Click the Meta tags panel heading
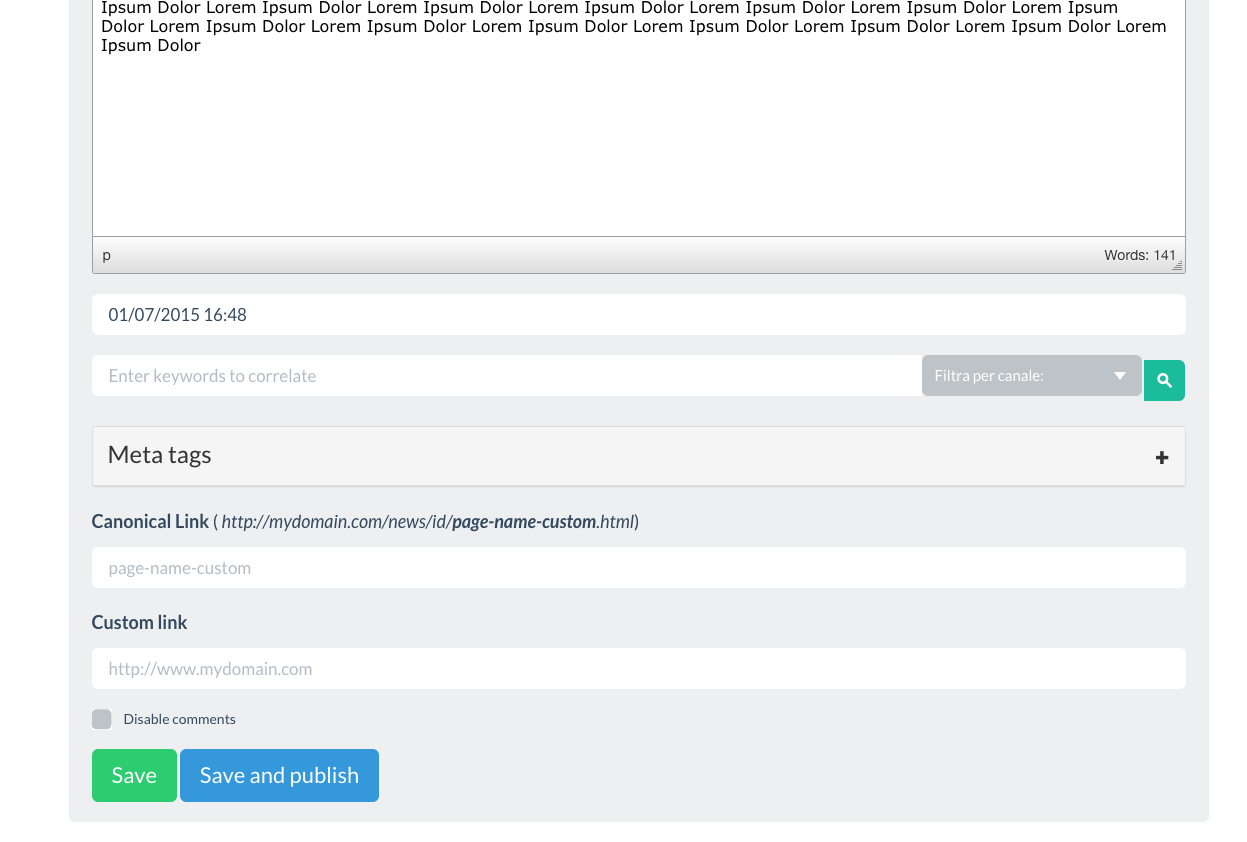 pos(160,455)
